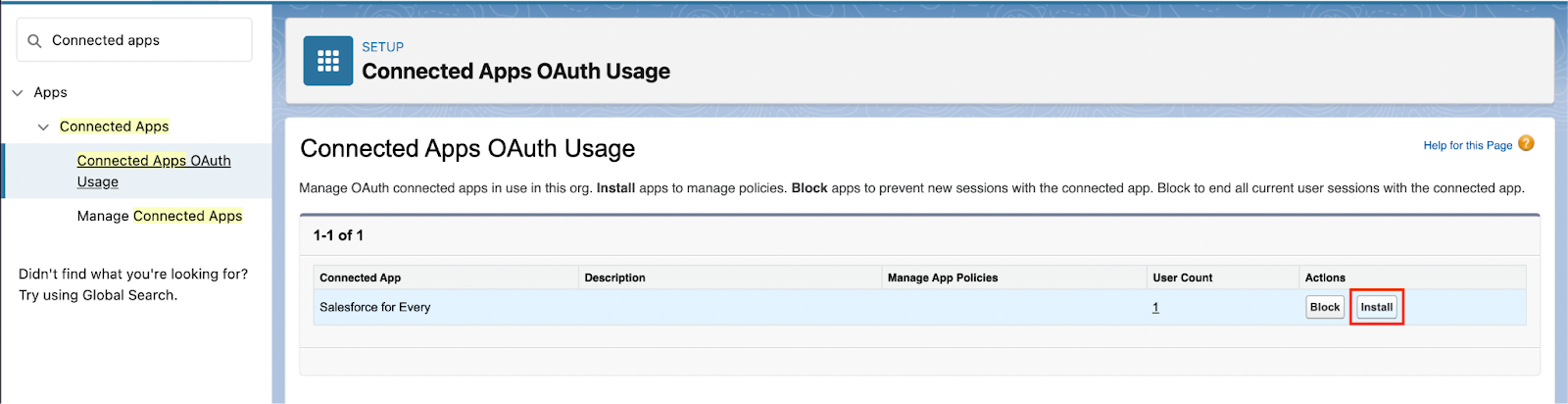Open Manage Connected Apps in sidebar

[x=160, y=216]
